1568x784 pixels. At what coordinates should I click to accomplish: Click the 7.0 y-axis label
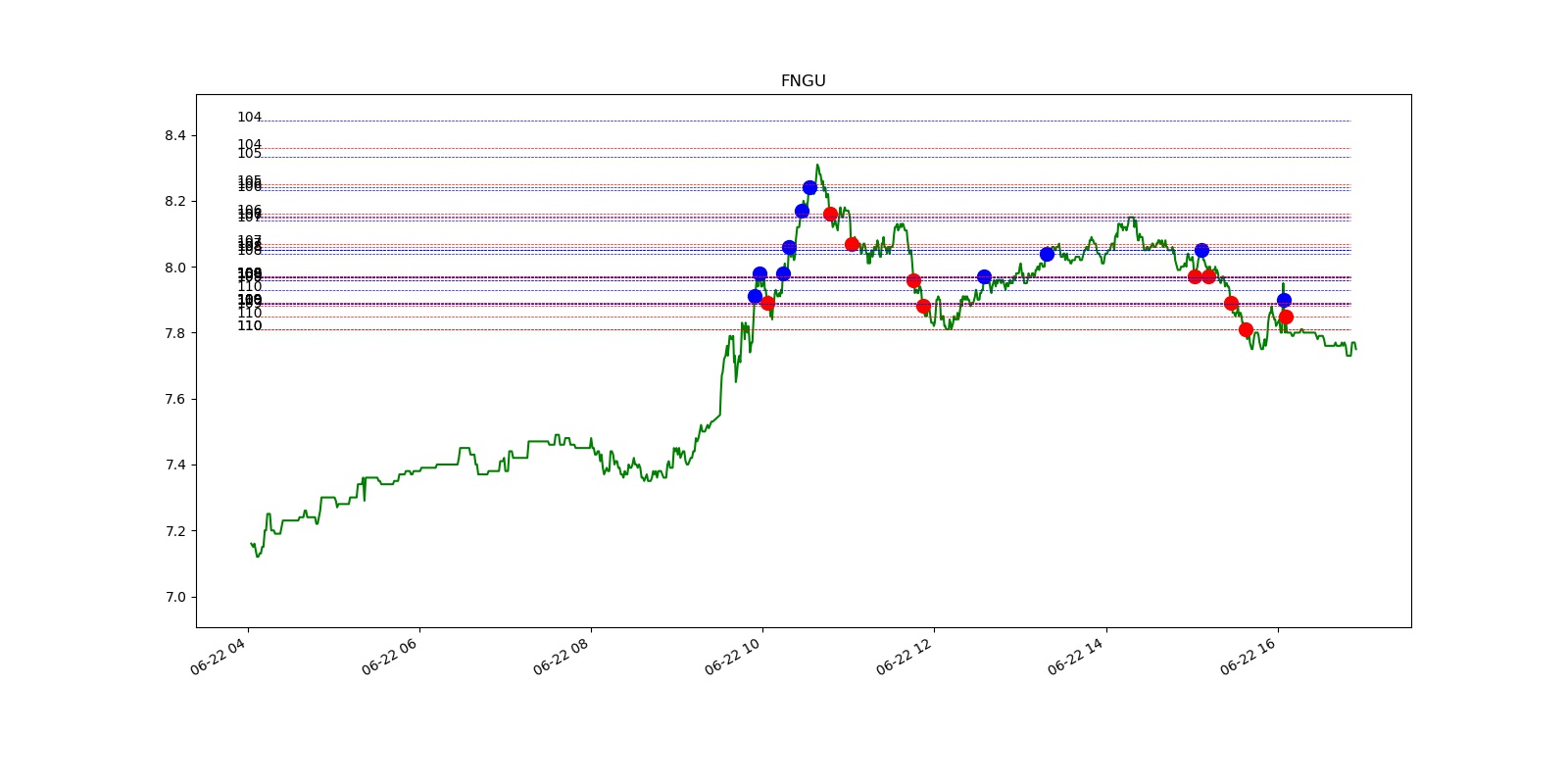coord(175,597)
